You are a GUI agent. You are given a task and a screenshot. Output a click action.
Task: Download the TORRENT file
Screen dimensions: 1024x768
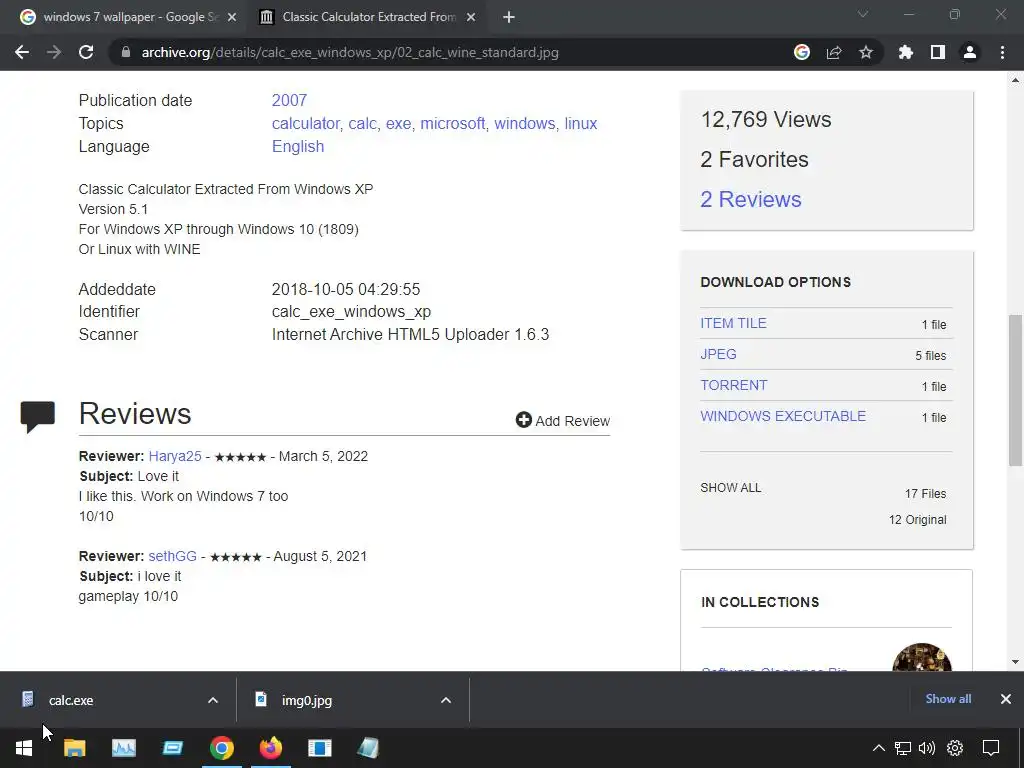click(733, 385)
